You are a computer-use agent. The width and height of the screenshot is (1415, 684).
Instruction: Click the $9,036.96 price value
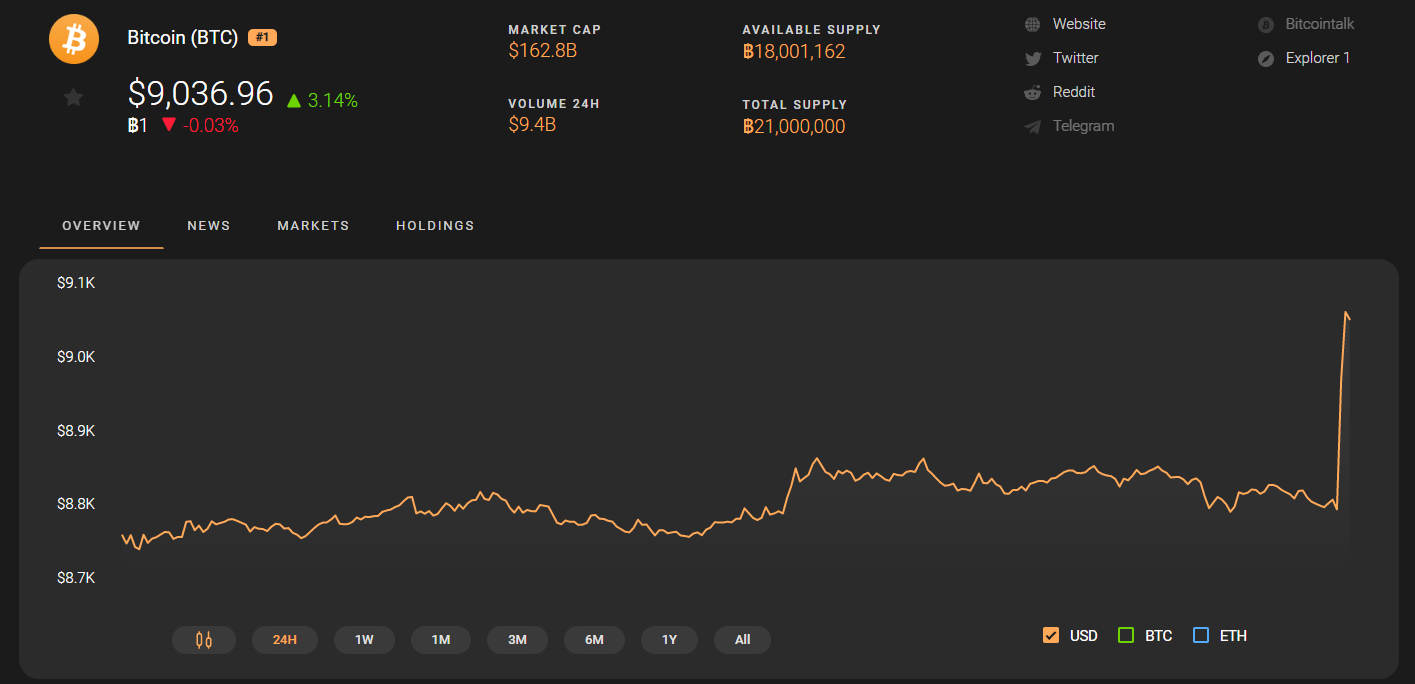(x=201, y=93)
